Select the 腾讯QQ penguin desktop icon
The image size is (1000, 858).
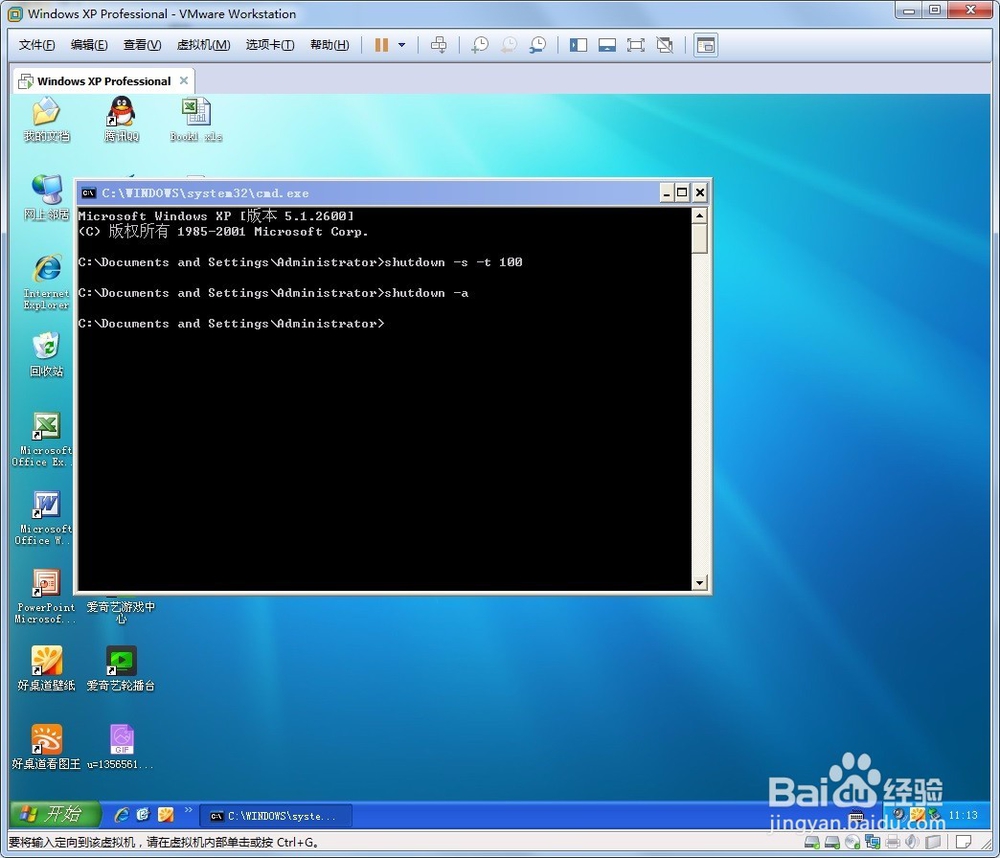click(121, 119)
